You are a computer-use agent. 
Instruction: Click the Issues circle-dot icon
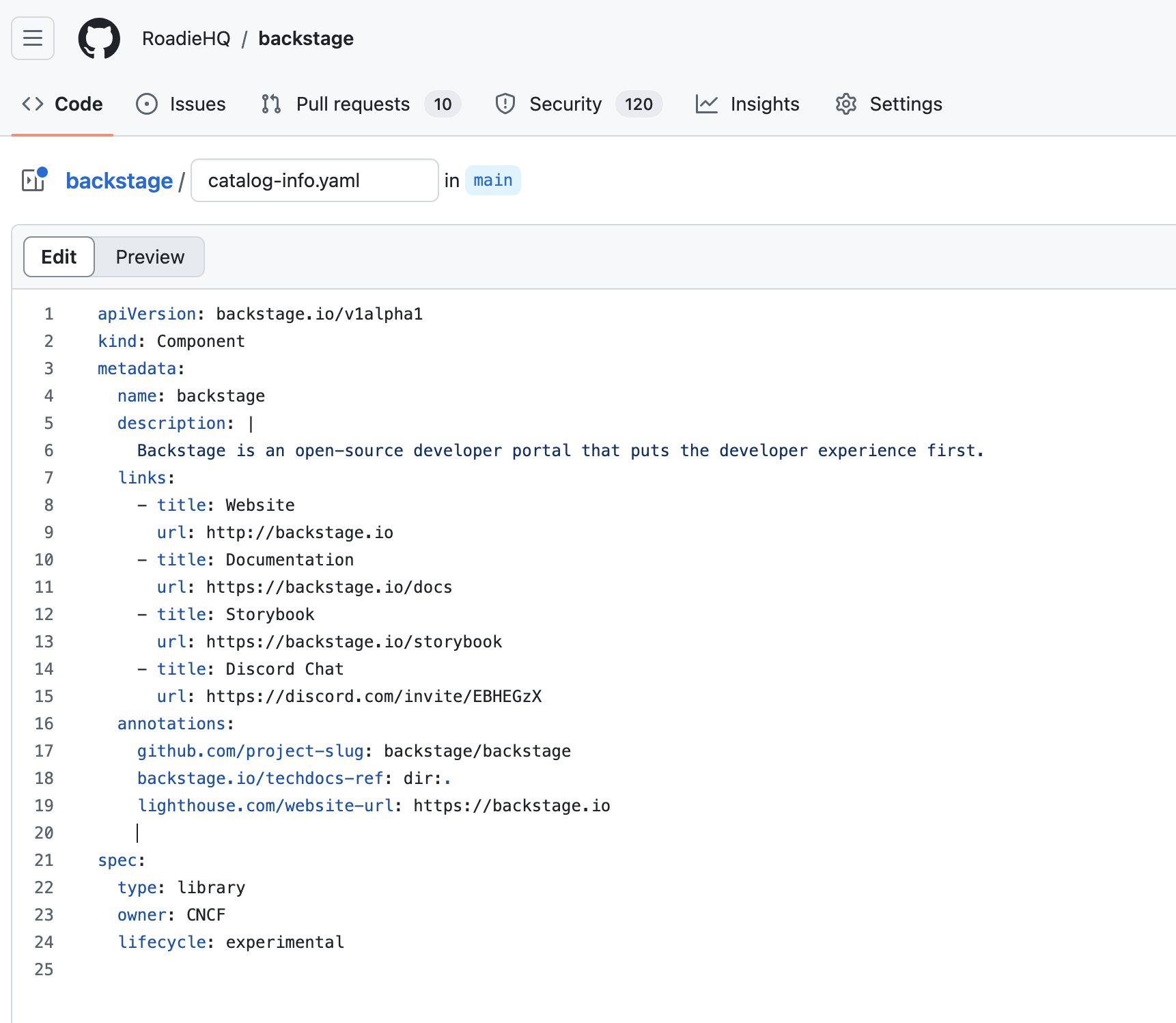click(147, 104)
